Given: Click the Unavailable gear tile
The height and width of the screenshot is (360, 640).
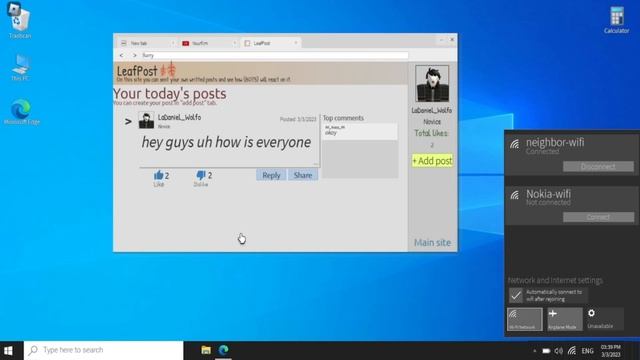Looking at the screenshot, I should click(604, 319).
